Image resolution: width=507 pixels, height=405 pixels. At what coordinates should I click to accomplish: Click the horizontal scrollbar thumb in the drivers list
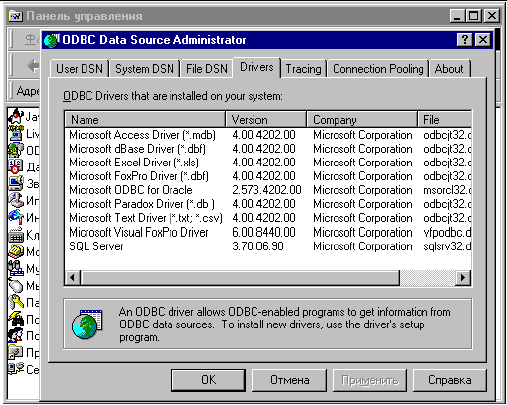pos(240,277)
